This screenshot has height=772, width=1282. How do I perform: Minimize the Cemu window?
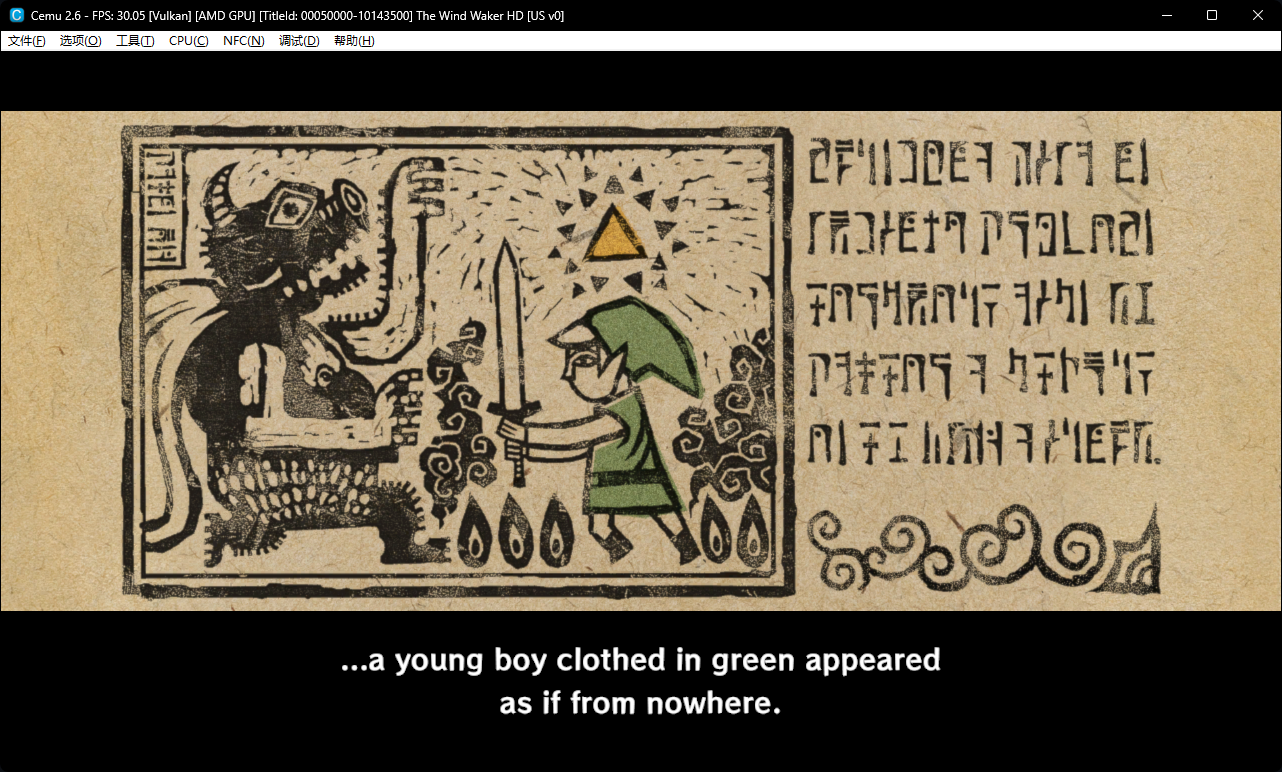[1166, 15]
